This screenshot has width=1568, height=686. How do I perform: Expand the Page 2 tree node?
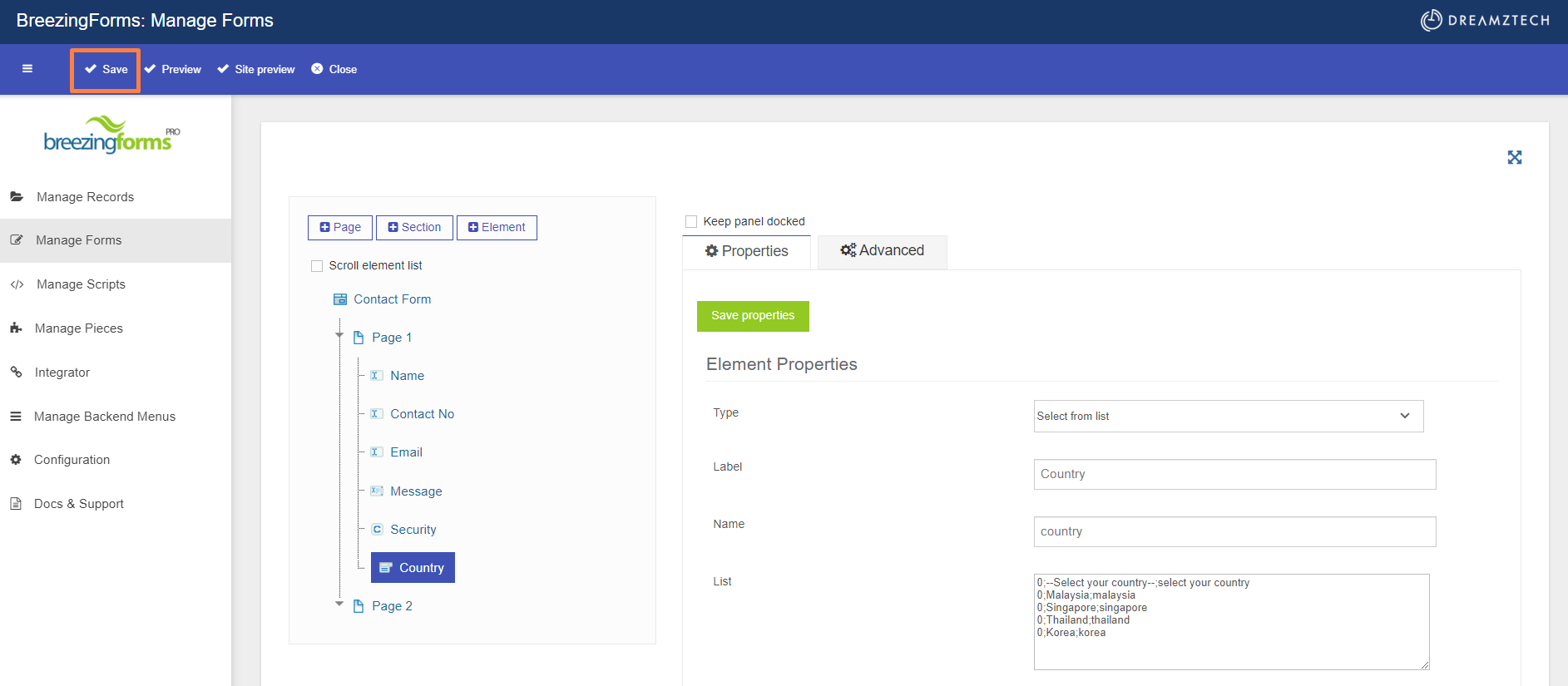click(x=339, y=604)
